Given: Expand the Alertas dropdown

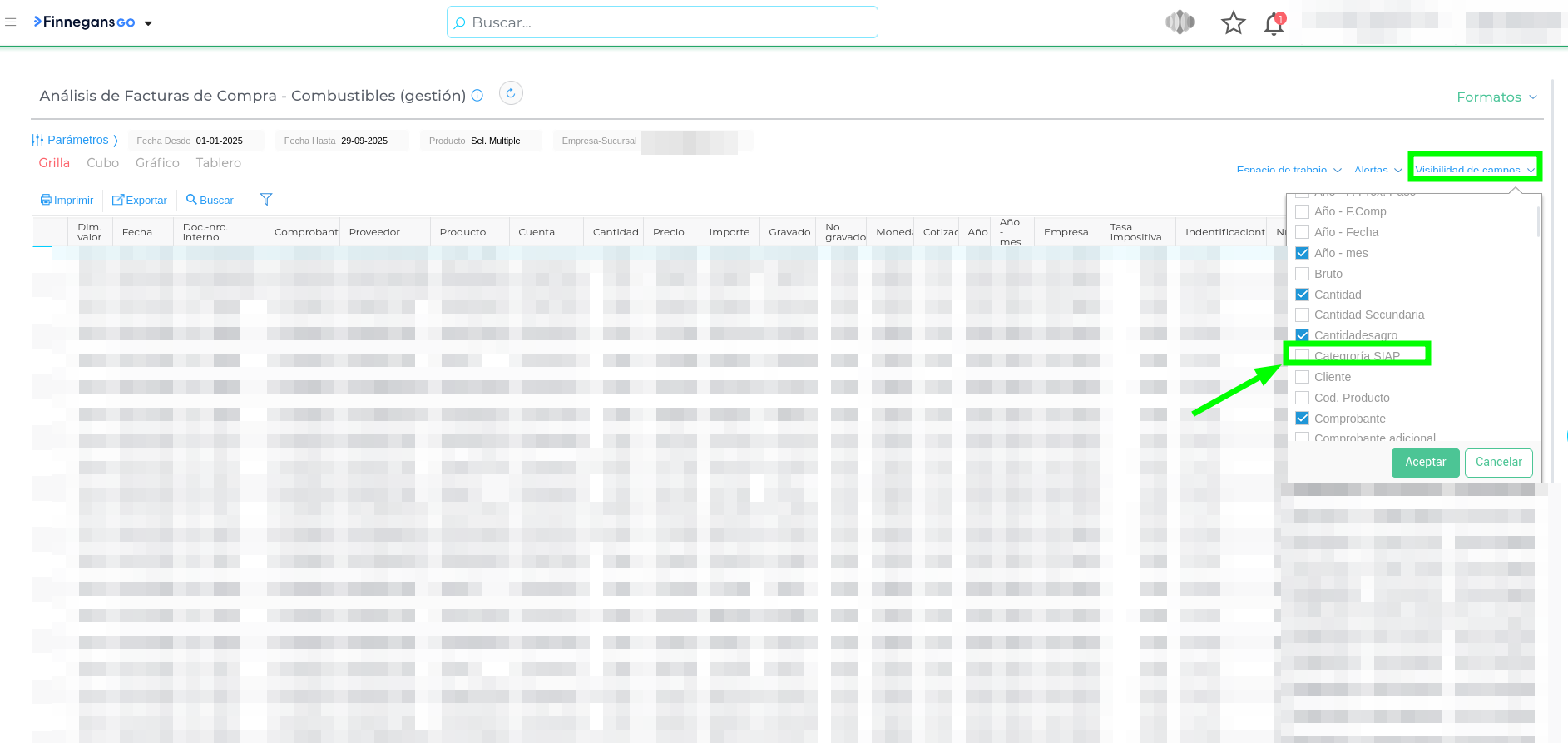Looking at the screenshot, I should coord(1378,170).
